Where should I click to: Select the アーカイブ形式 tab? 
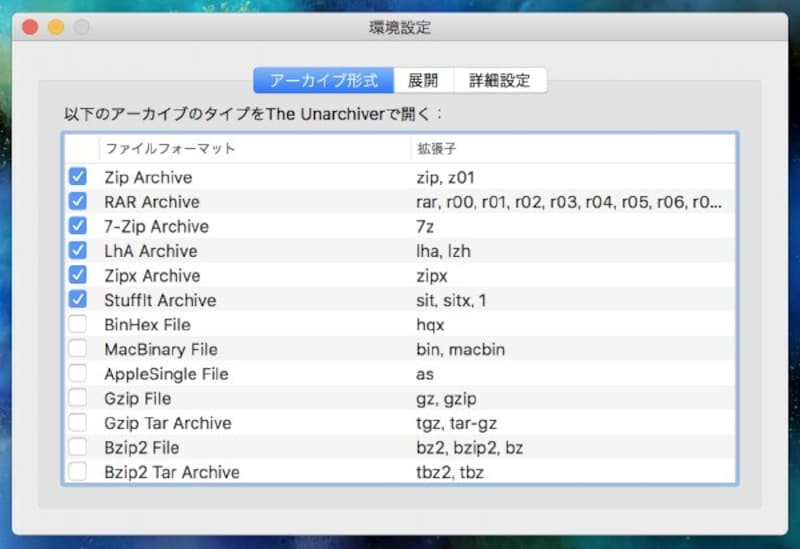pyautogui.click(x=323, y=81)
